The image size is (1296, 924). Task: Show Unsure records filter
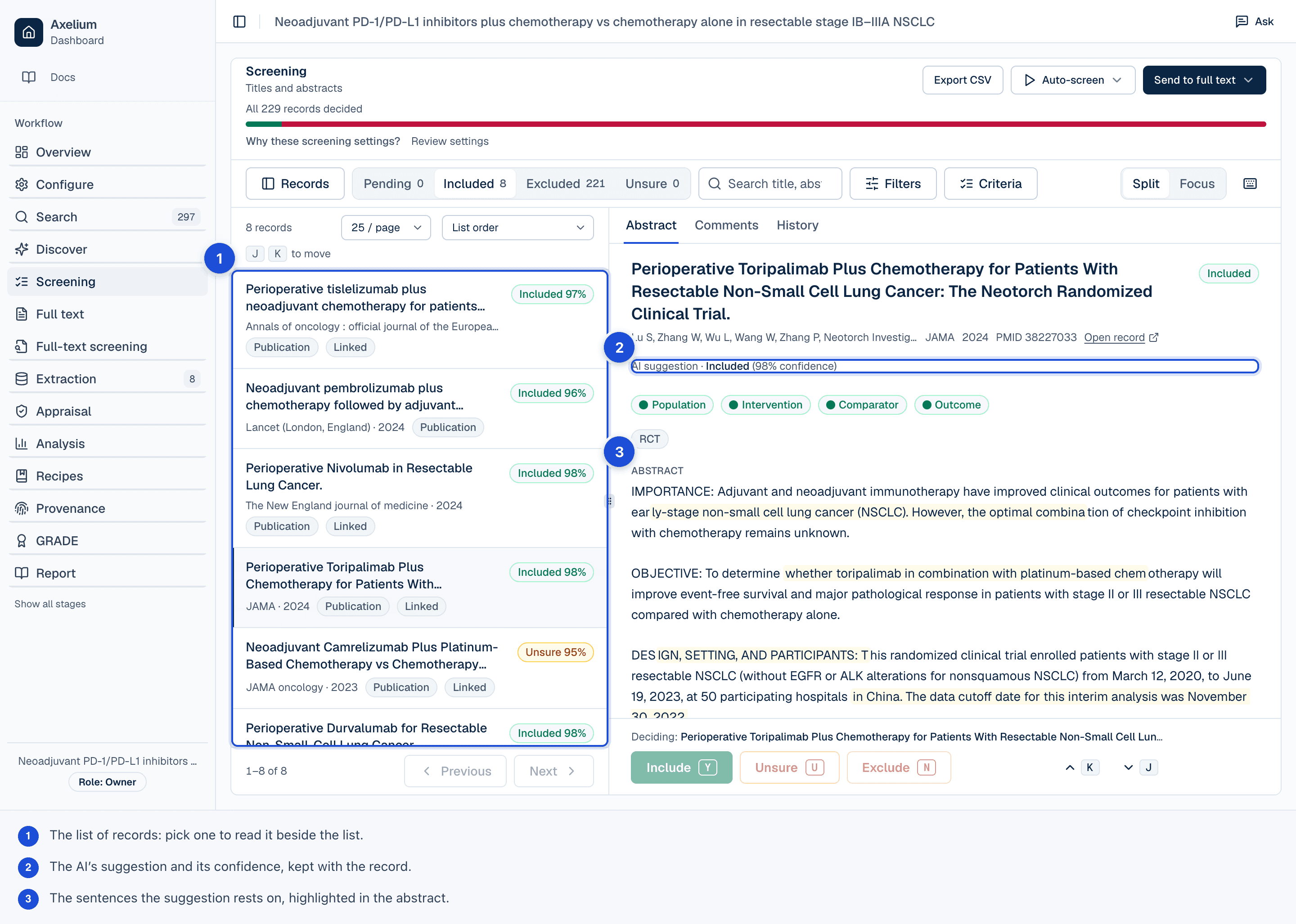point(652,184)
